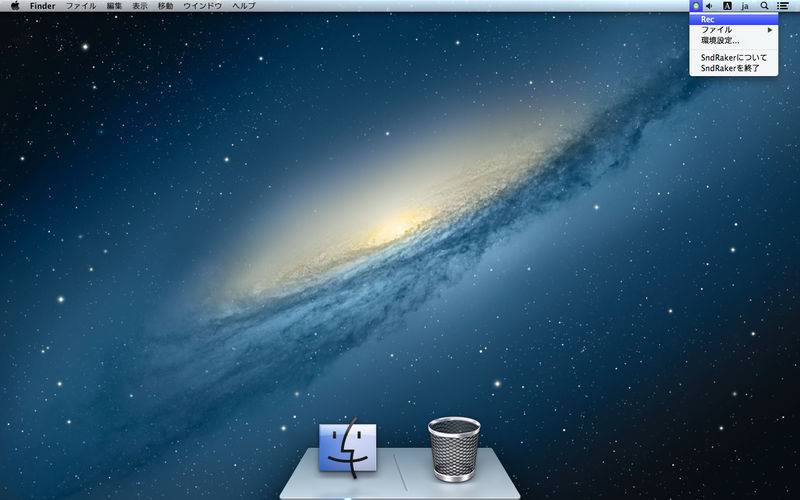Open the 編集 menu
The image size is (800, 500).
pos(114,6)
